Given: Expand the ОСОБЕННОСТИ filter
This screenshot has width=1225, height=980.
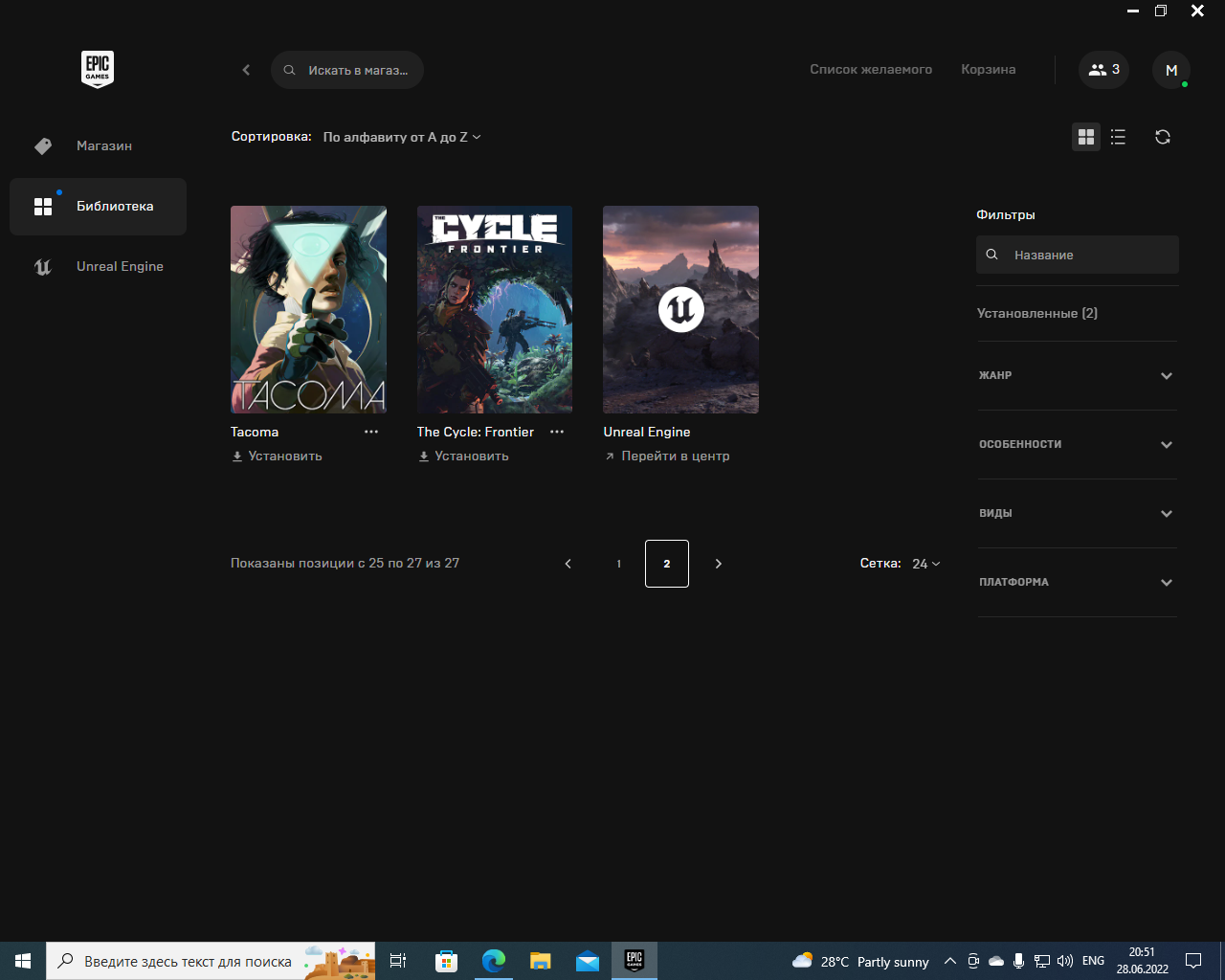Looking at the screenshot, I should pyautogui.click(x=1078, y=445).
